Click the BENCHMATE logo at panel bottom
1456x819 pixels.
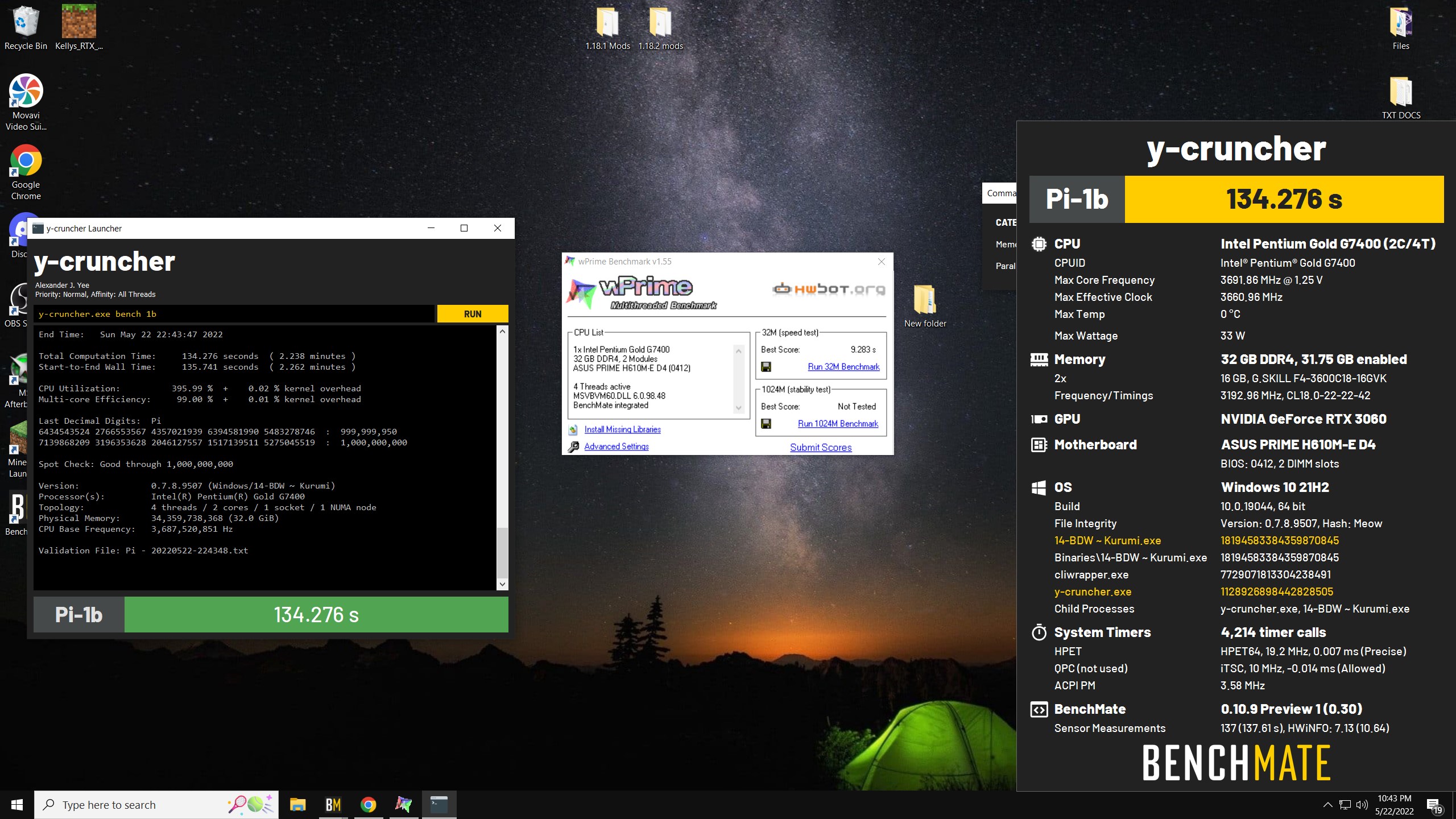pos(1236,763)
